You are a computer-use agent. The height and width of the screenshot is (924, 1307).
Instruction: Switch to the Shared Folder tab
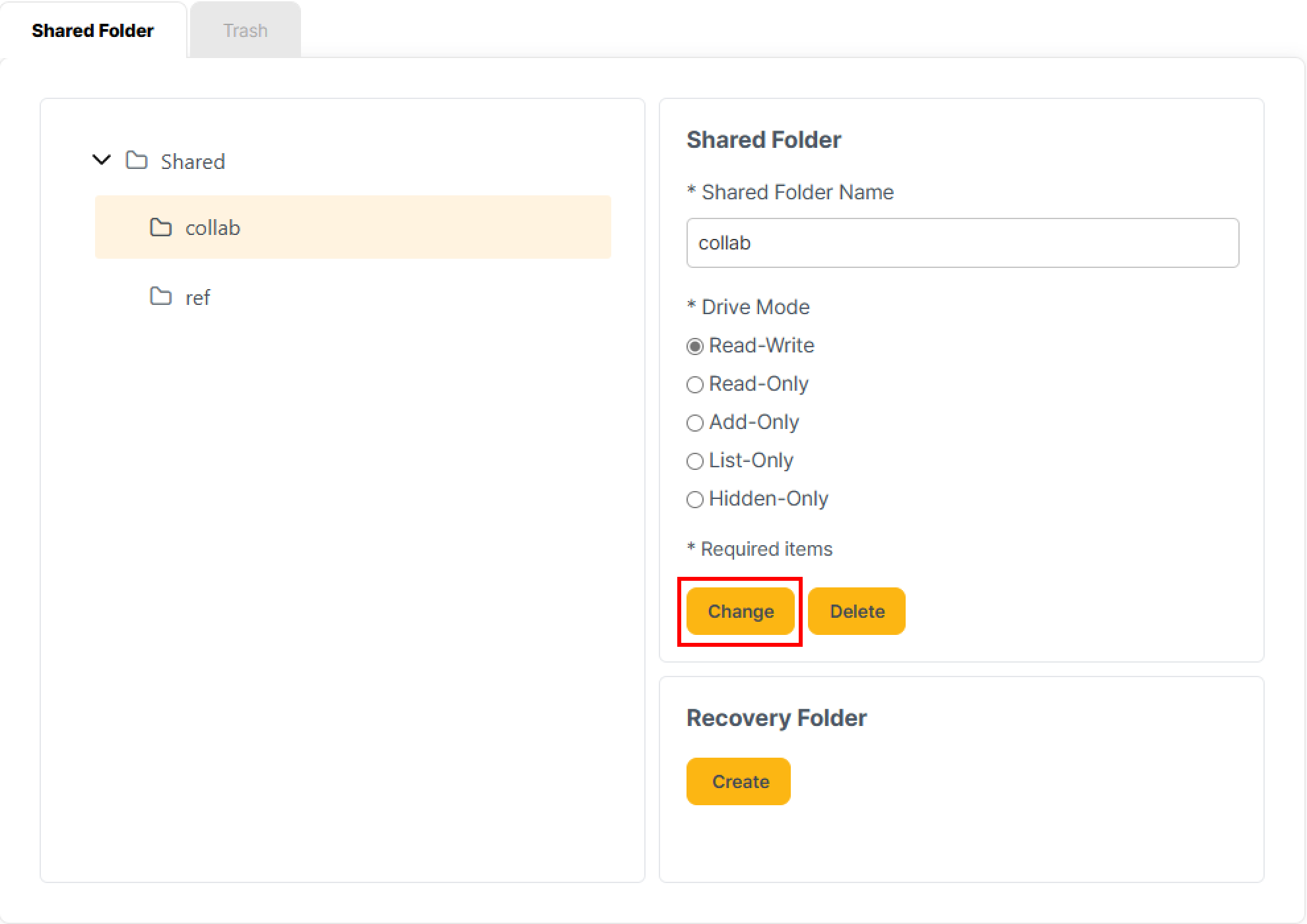click(92, 30)
